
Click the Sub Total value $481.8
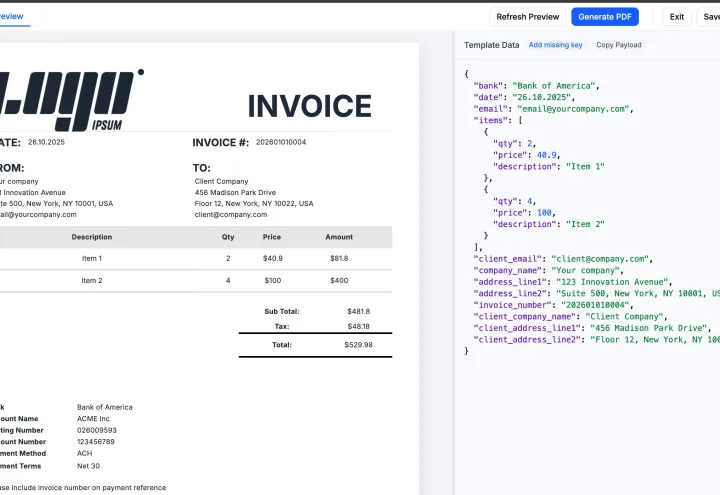point(359,311)
